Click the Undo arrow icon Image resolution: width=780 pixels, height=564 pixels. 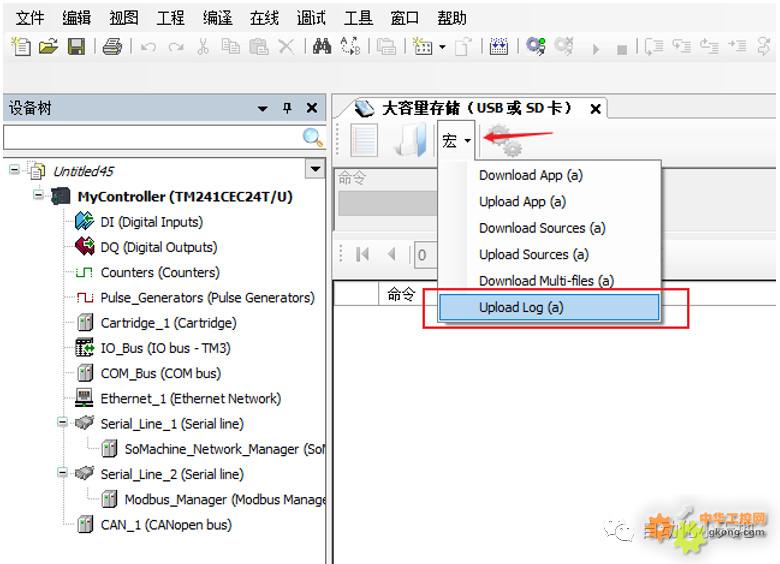[148, 47]
